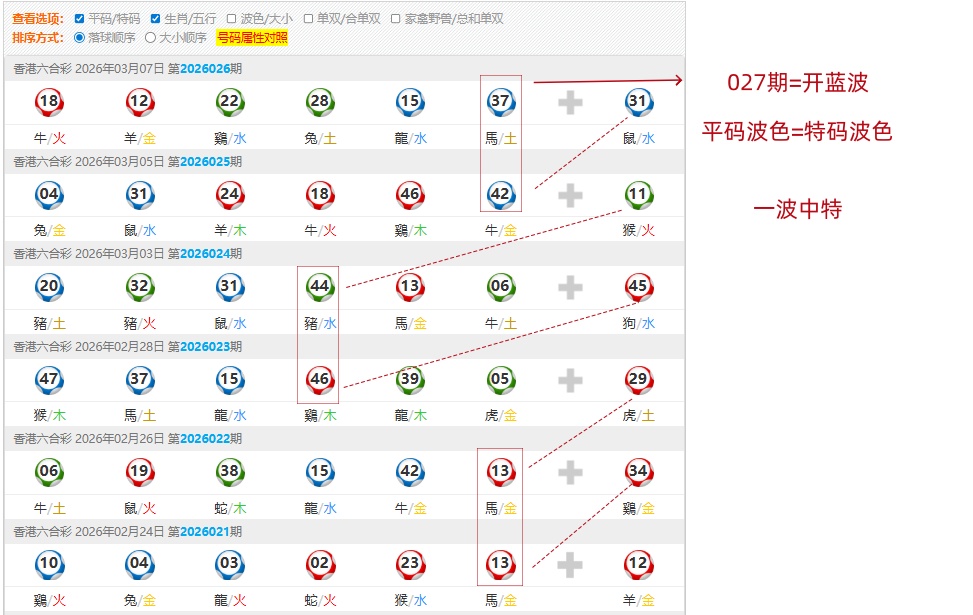Enable the 单双/合单双 checkbox
973x615 pixels.
point(308,19)
